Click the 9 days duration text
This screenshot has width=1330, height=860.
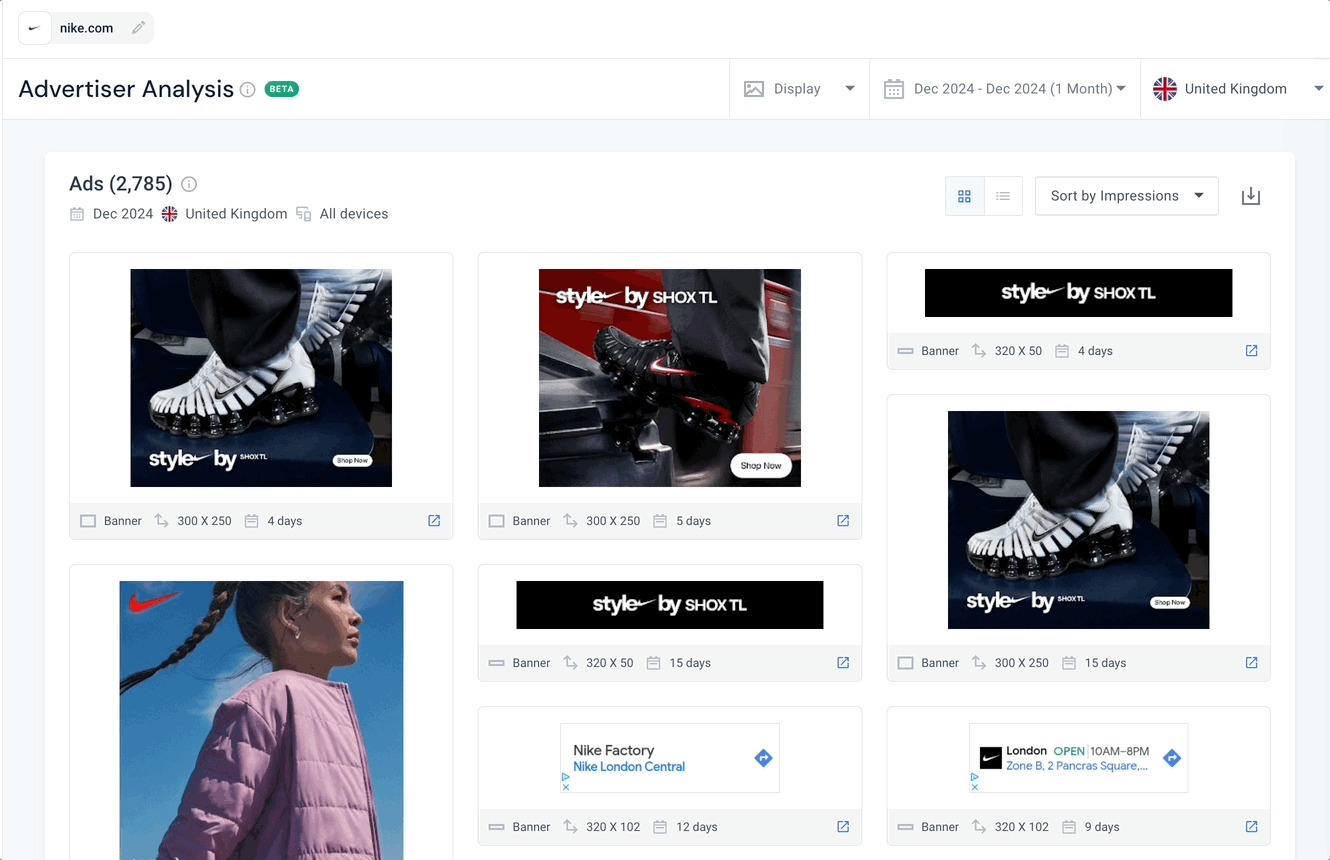tap(1102, 827)
